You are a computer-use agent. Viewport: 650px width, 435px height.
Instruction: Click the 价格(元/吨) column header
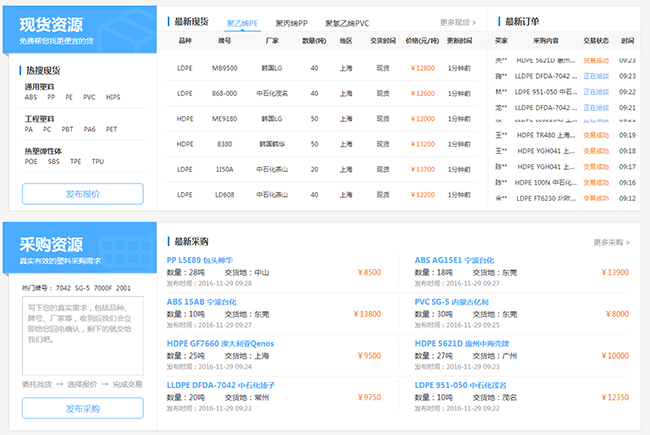click(x=423, y=41)
